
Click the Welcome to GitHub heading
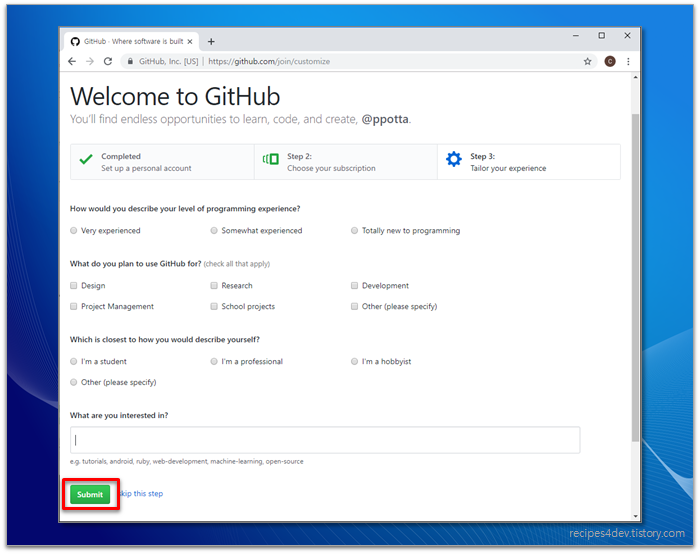point(175,96)
